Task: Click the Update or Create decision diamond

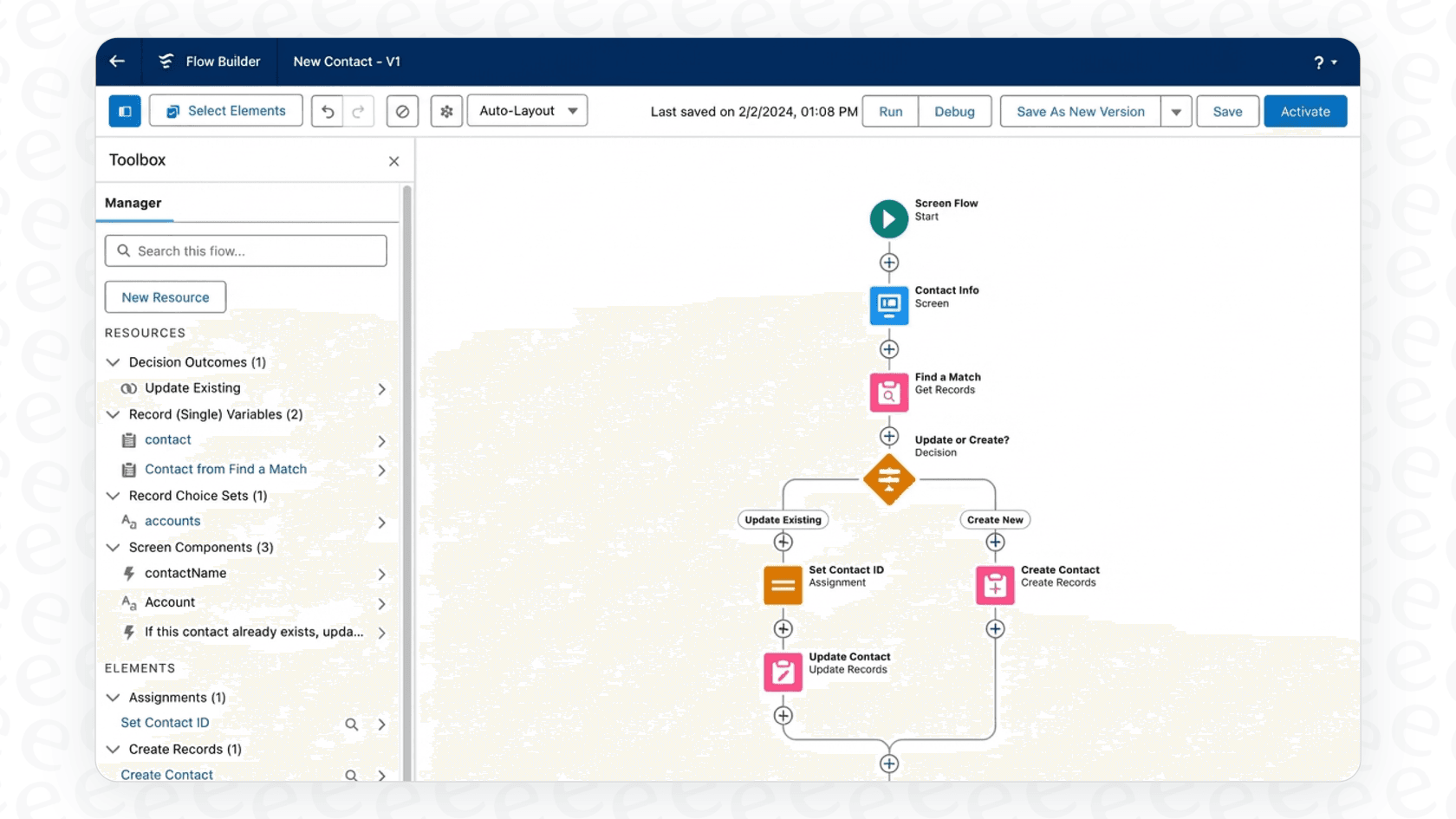Action: click(889, 480)
